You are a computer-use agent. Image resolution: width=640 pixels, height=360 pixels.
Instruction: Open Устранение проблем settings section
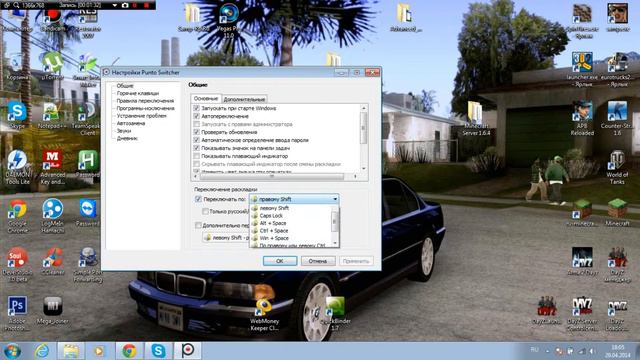tap(141, 116)
